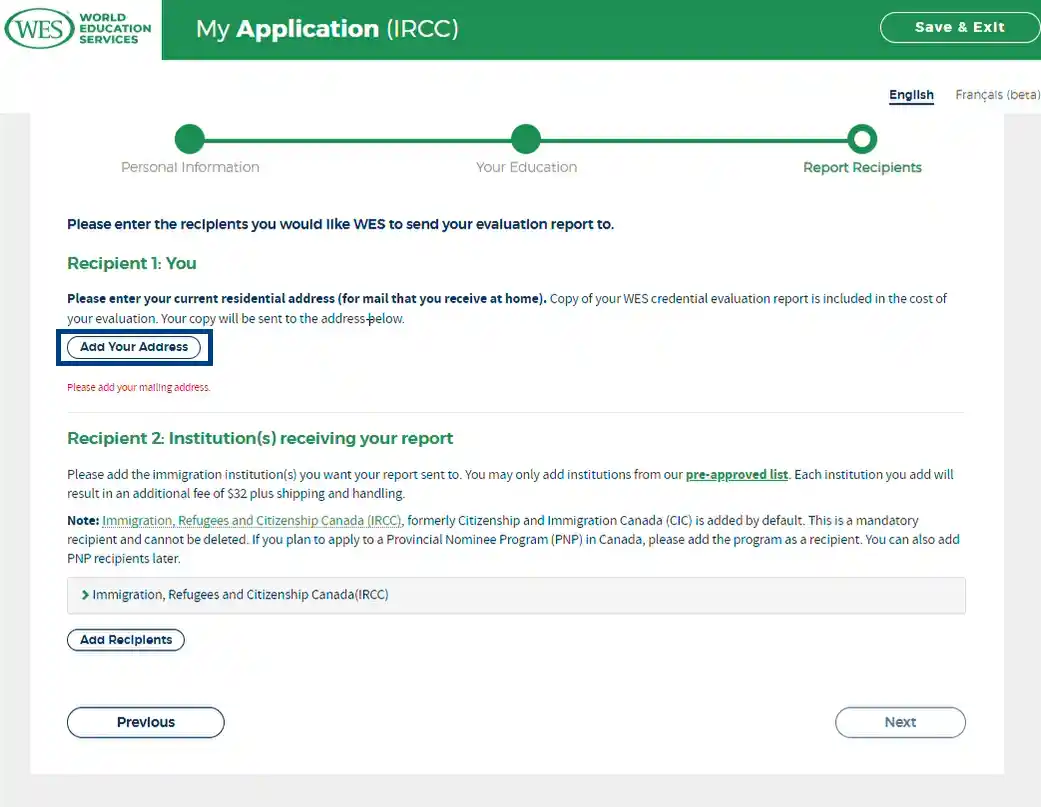Click the Recipient 2: Institution(s) receiving your report heading
The width and height of the screenshot is (1041, 807).
260,439
